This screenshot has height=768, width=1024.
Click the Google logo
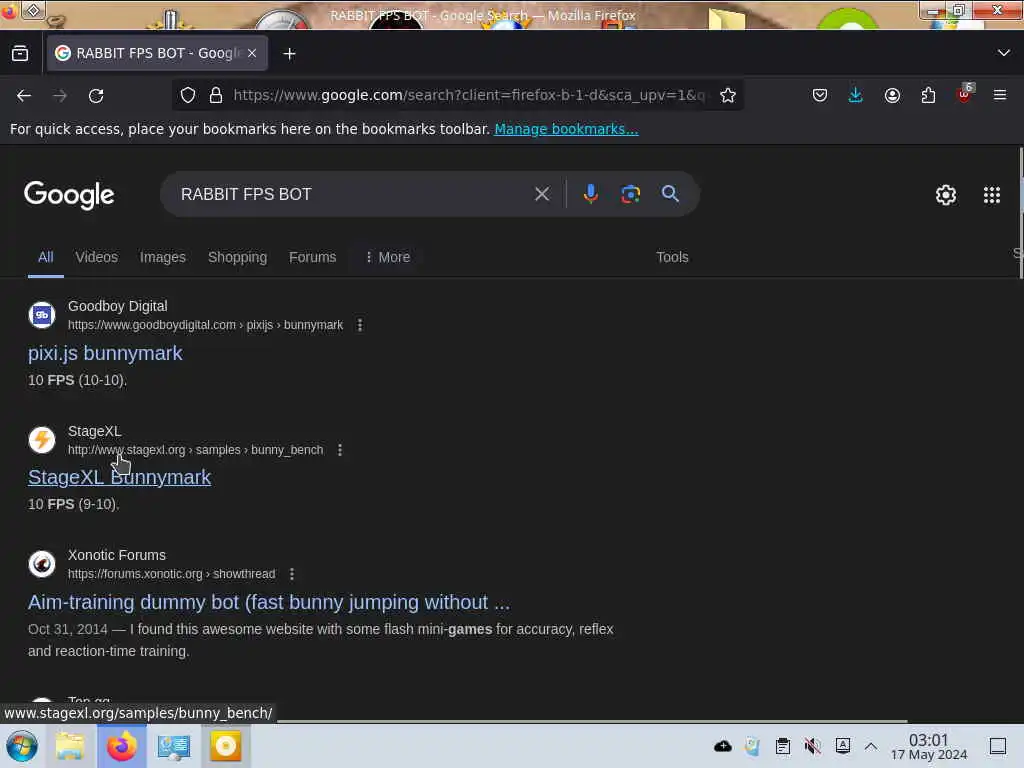[69, 195]
